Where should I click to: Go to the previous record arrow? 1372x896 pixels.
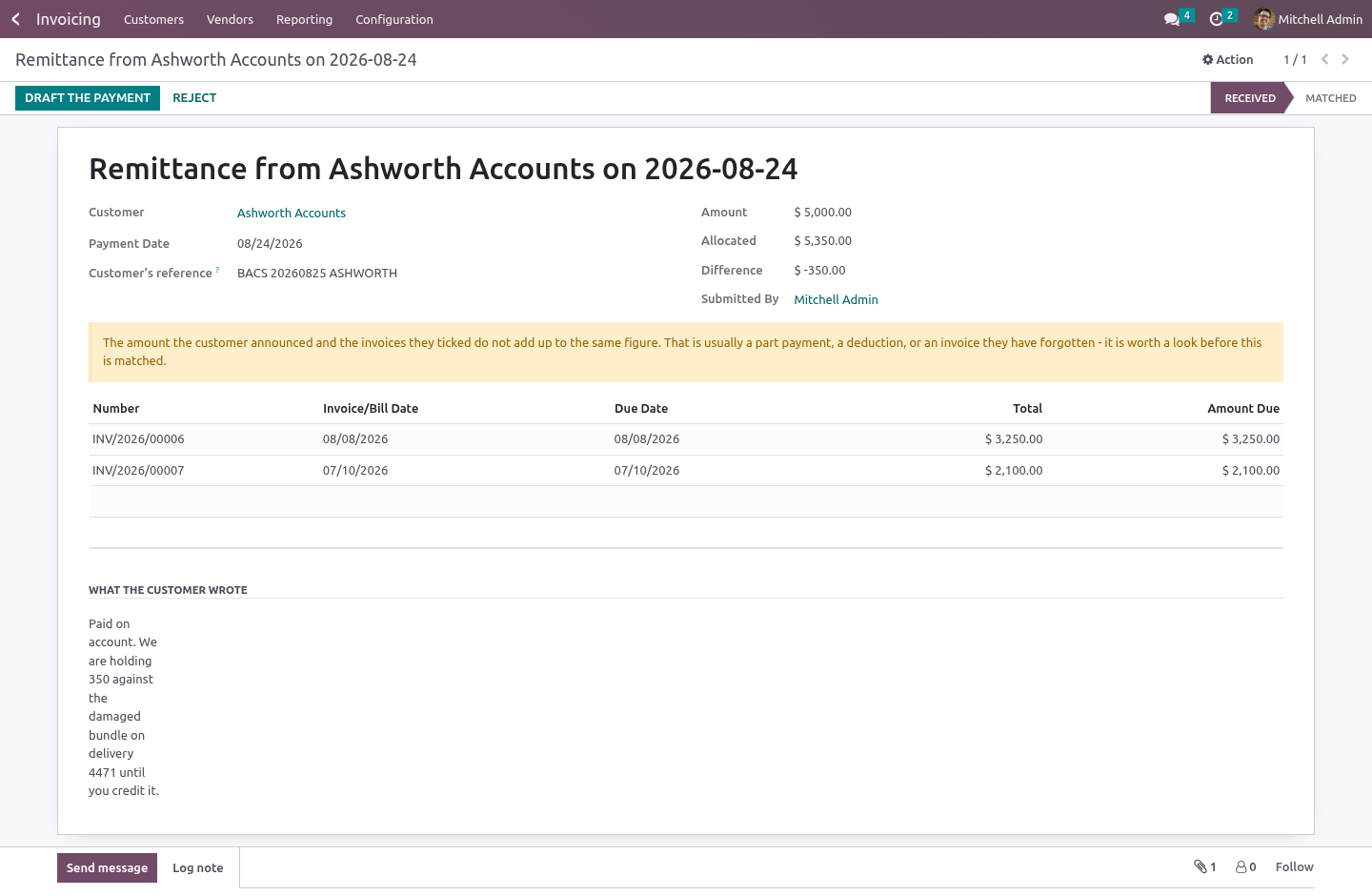pos(1324,59)
